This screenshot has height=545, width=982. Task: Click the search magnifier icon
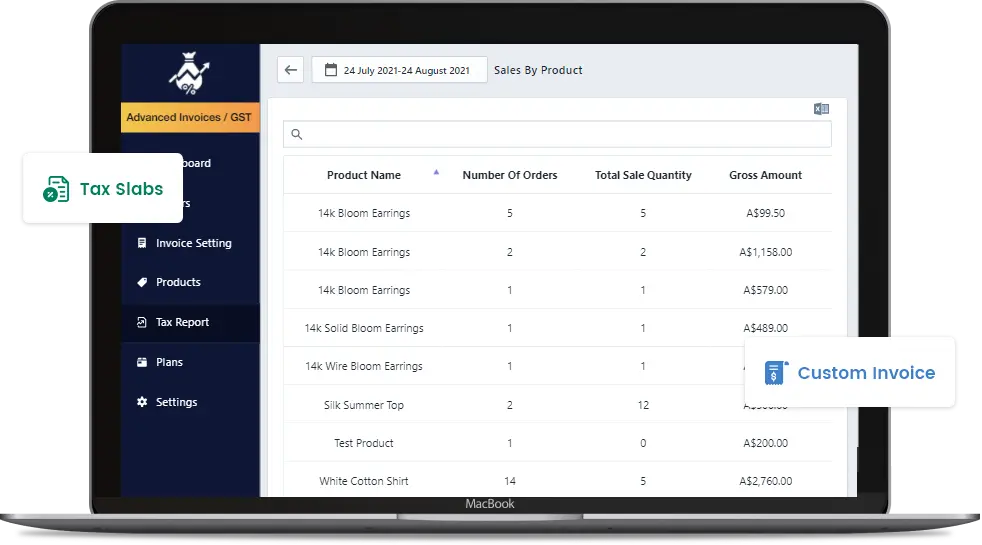click(297, 134)
